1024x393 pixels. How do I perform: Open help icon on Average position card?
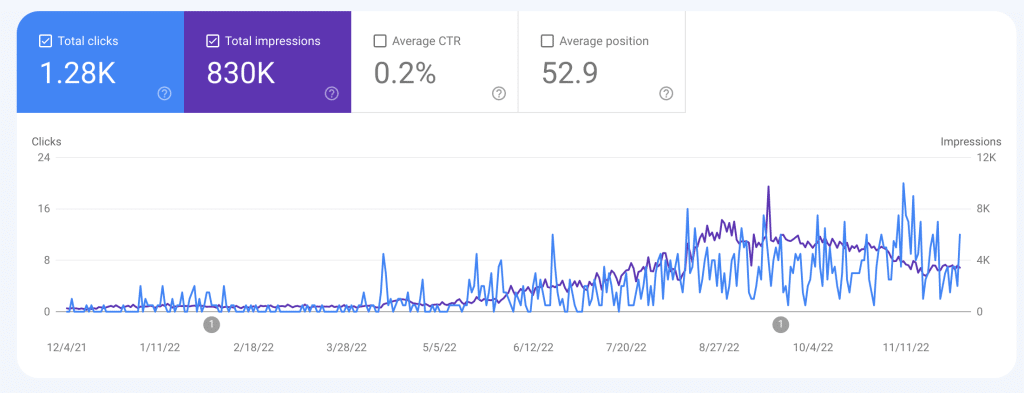666,93
